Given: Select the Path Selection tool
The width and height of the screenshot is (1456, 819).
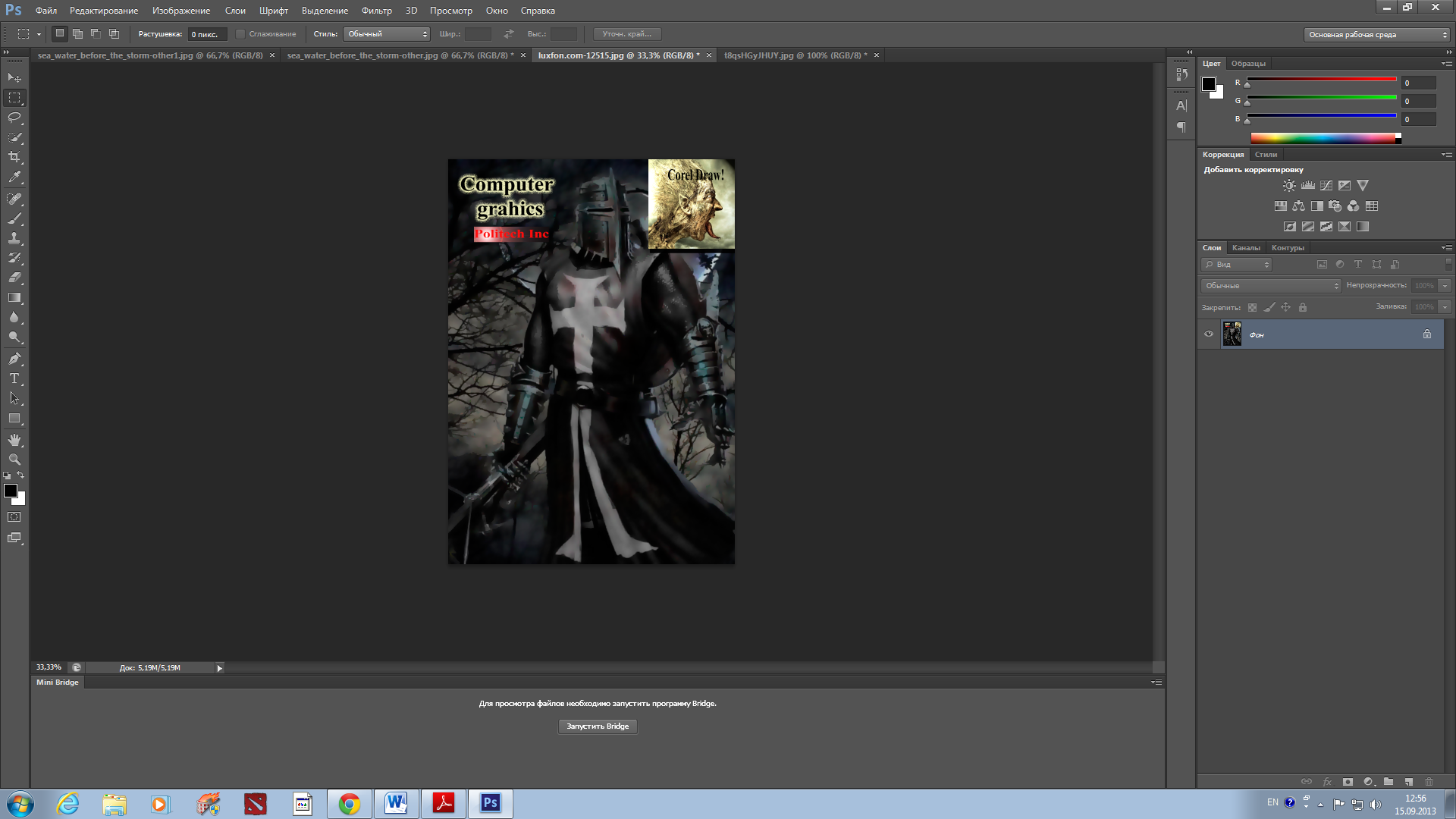Looking at the screenshot, I should pyautogui.click(x=14, y=398).
